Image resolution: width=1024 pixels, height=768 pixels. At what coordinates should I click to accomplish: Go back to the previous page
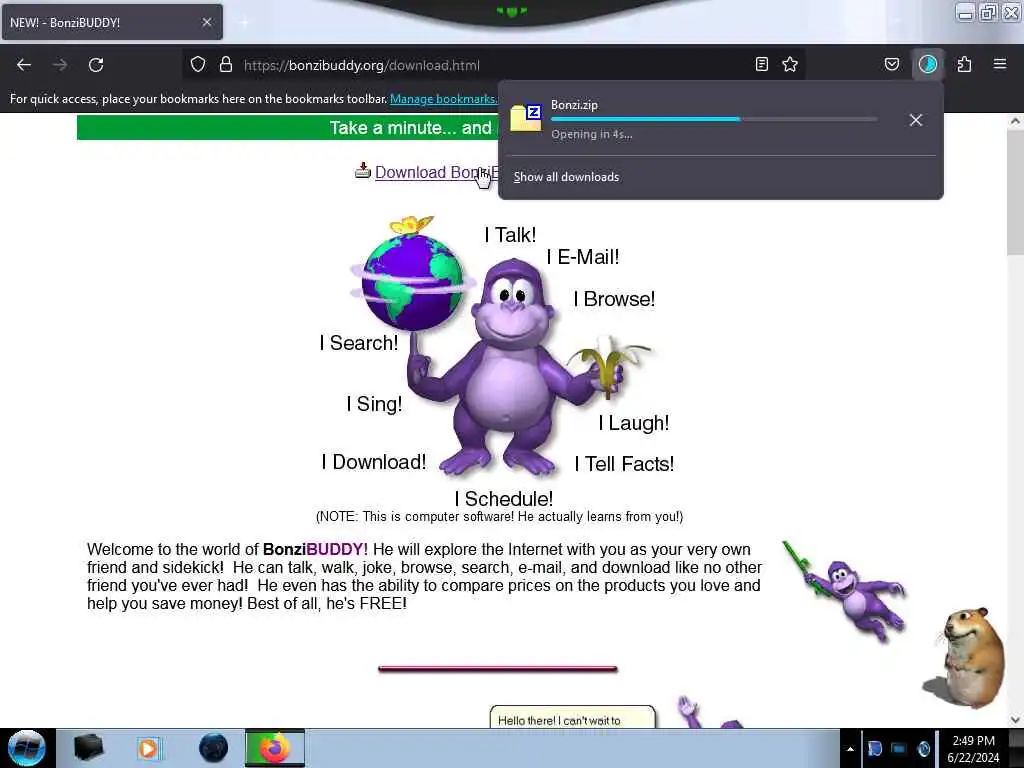coord(24,65)
